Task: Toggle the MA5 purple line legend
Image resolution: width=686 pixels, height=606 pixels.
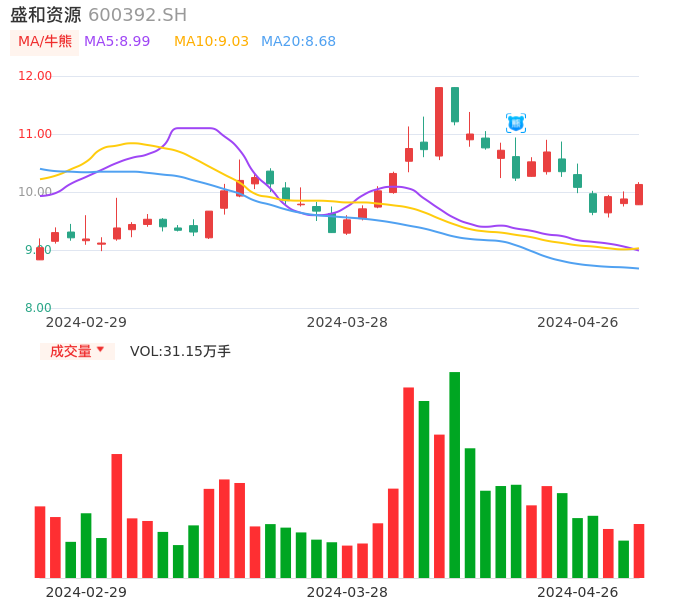Action: pyautogui.click(x=117, y=42)
